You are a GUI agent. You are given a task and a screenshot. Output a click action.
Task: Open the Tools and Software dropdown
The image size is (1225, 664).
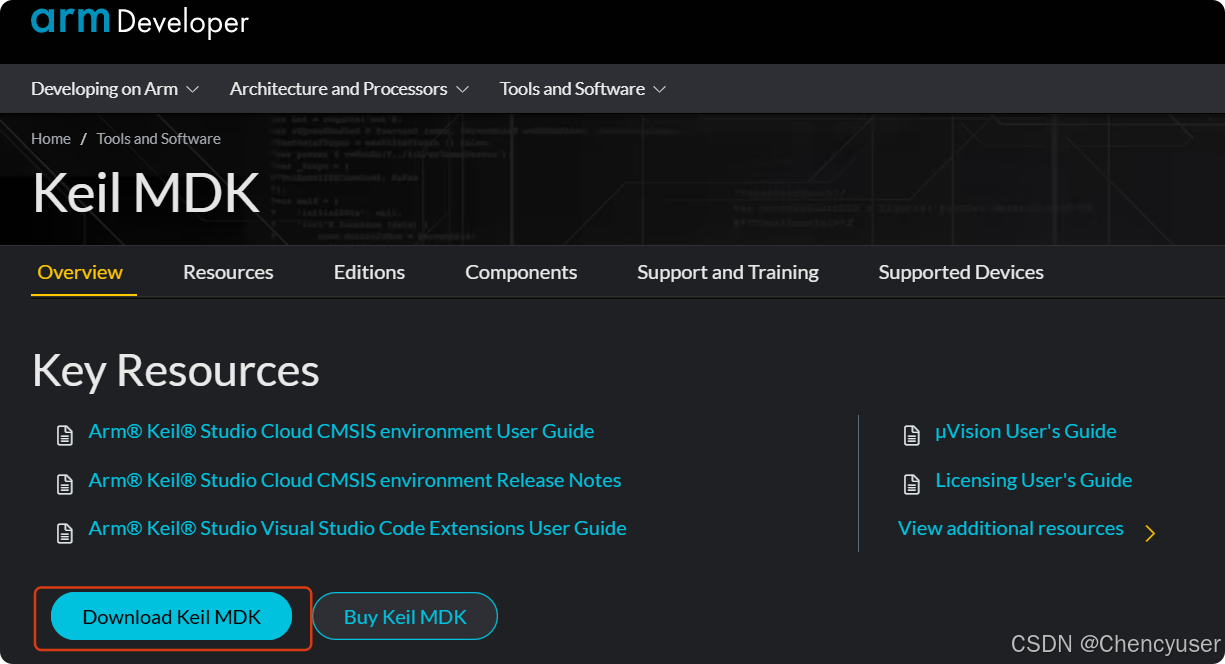[x=583, y=89]
